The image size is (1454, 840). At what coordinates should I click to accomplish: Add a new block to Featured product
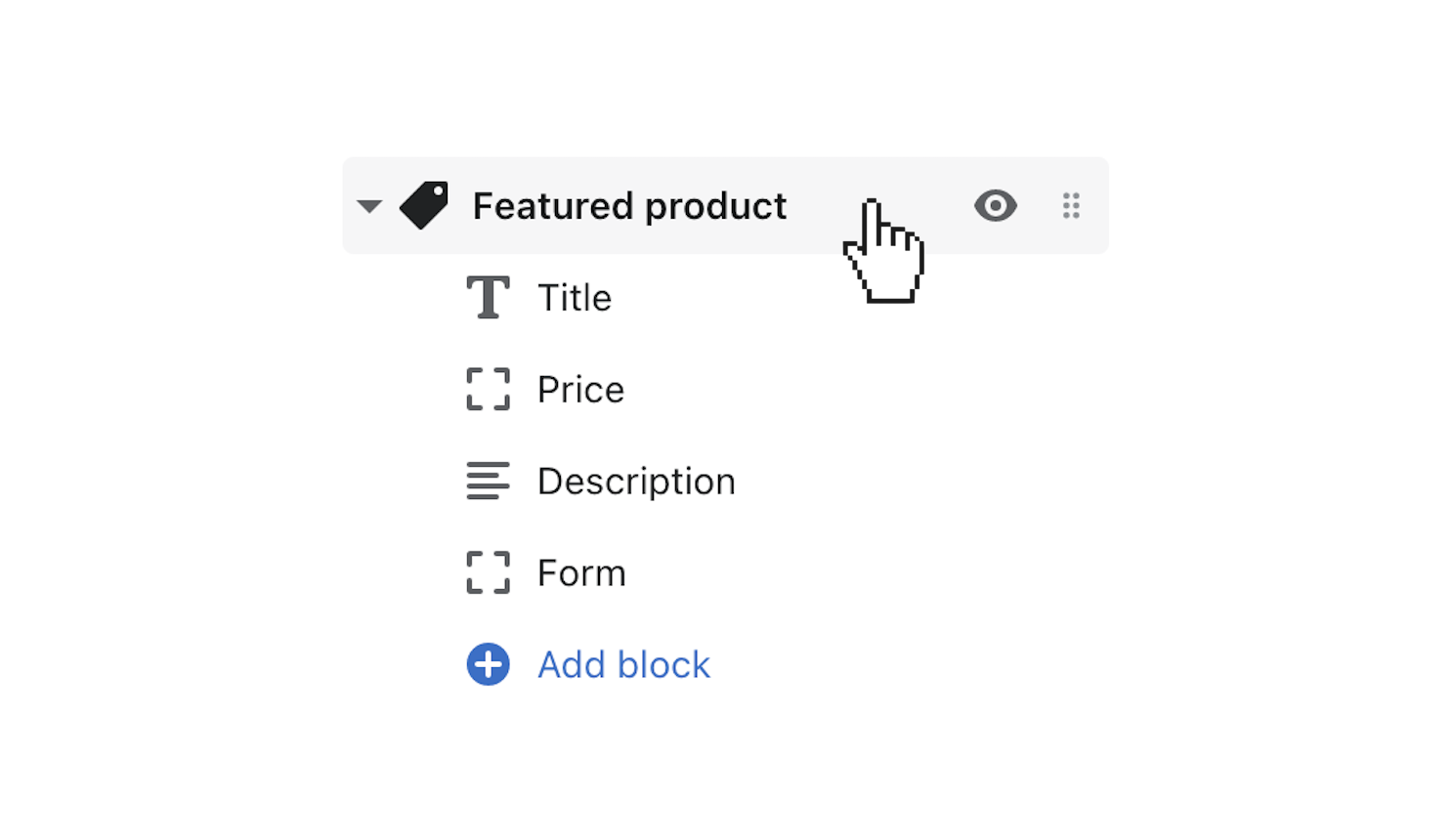[x=623, y=665]
